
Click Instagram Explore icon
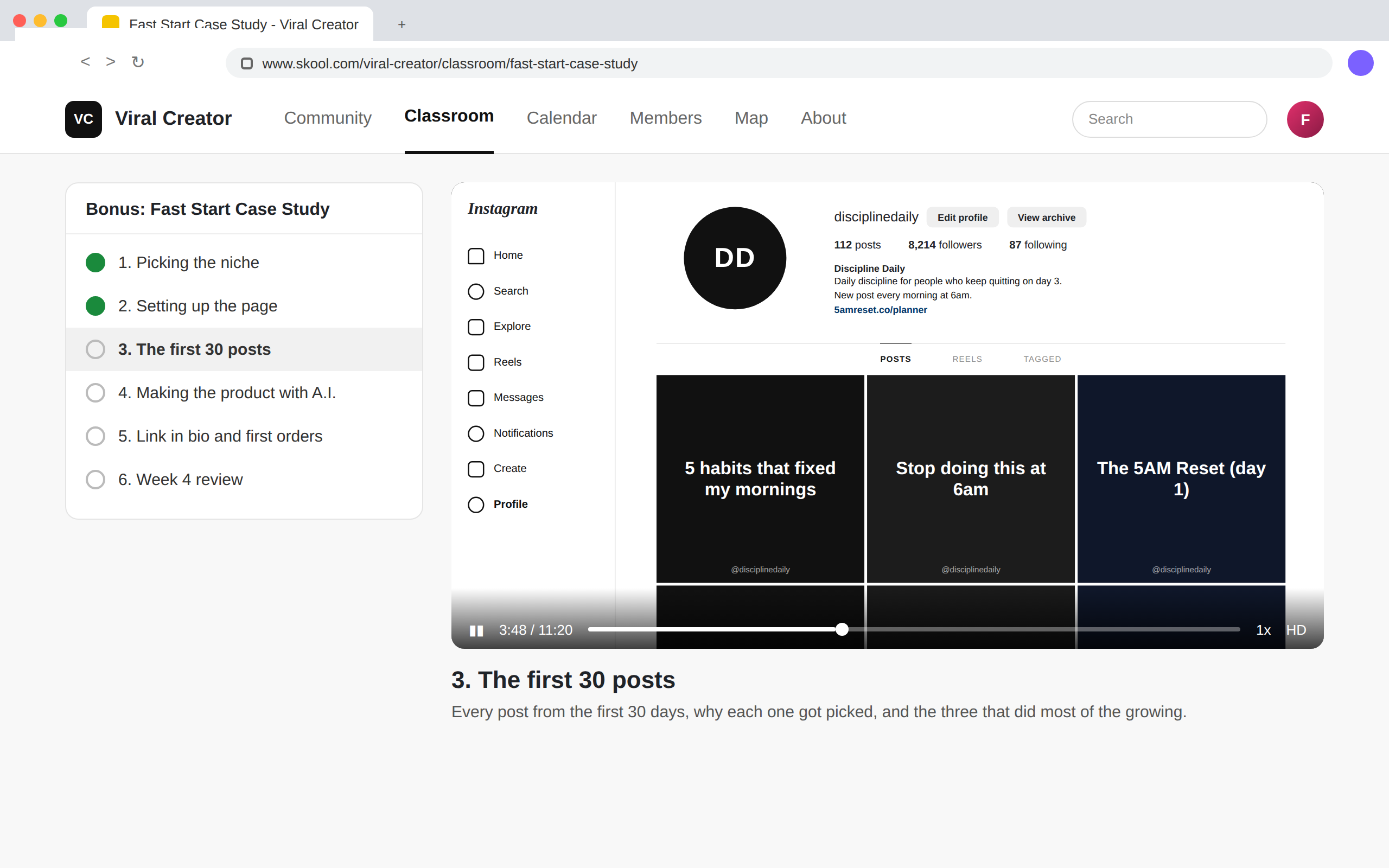[476, 327]
